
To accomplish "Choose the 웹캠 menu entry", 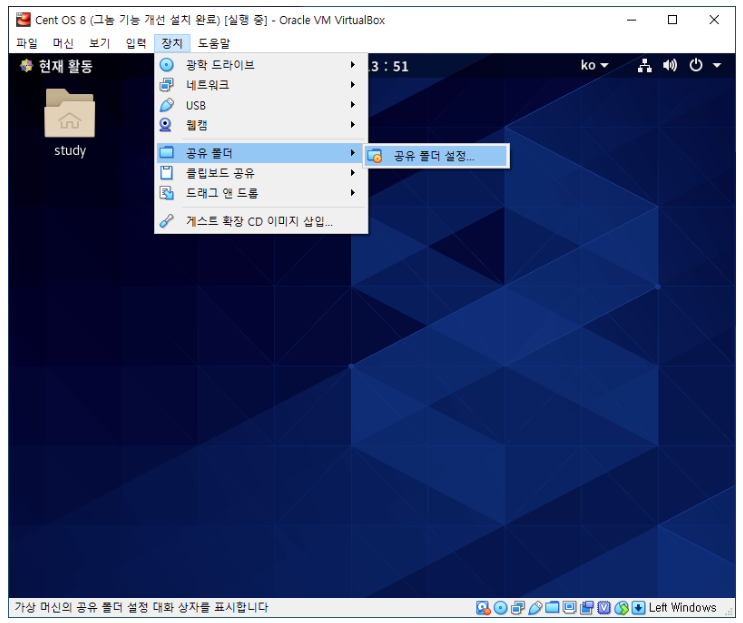I will (261, 125).
